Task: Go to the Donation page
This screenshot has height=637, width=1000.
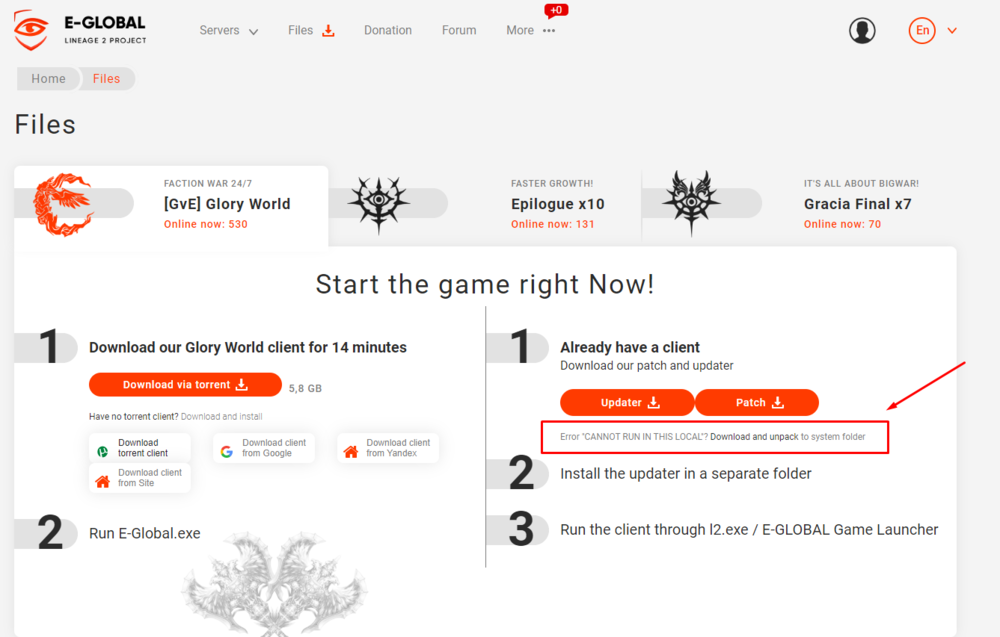Action: point(388,31)
